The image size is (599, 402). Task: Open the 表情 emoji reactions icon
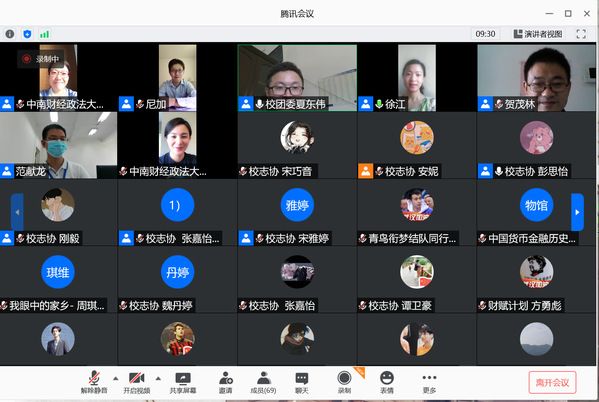coord(387,383)
